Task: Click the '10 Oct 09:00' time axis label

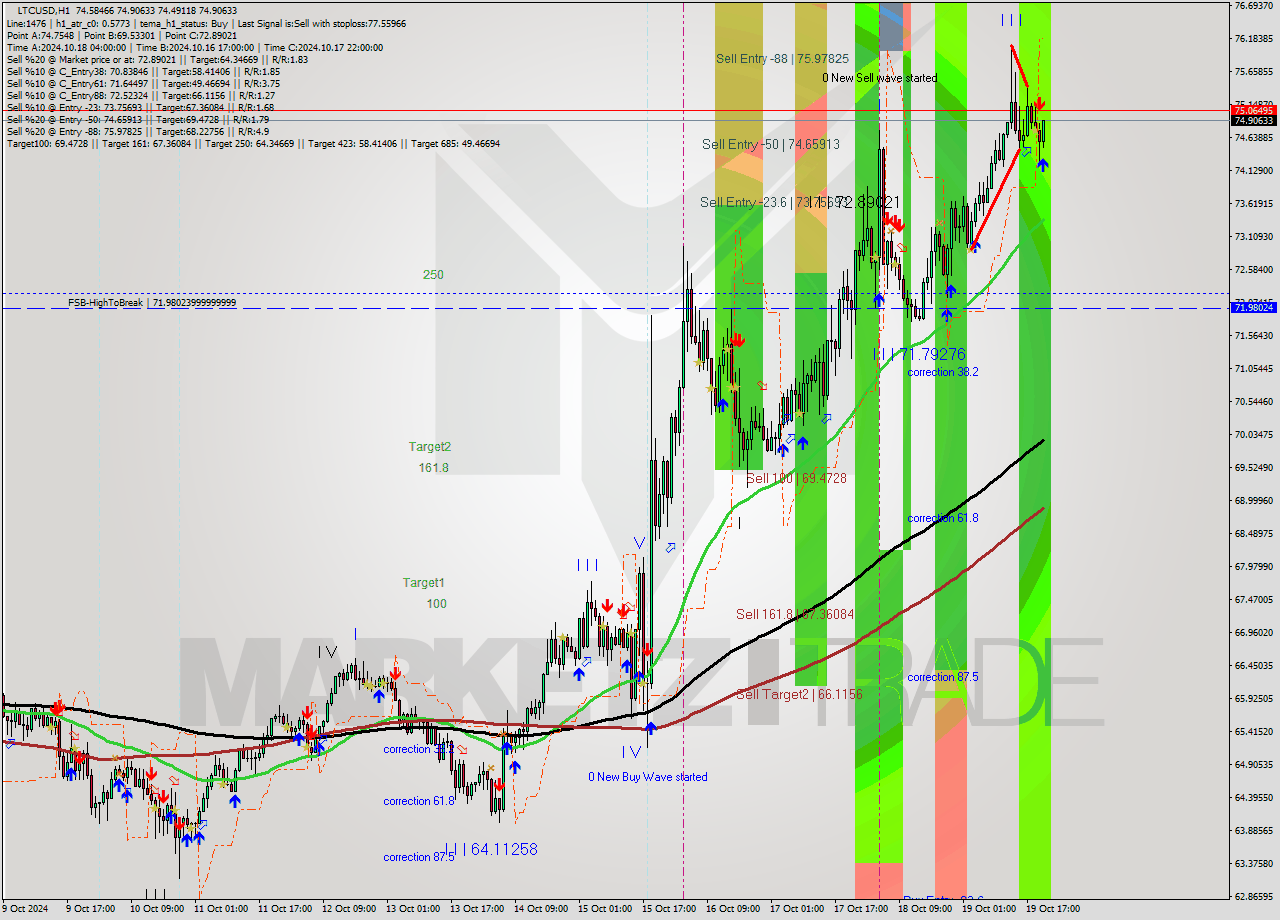Action: 156,909
